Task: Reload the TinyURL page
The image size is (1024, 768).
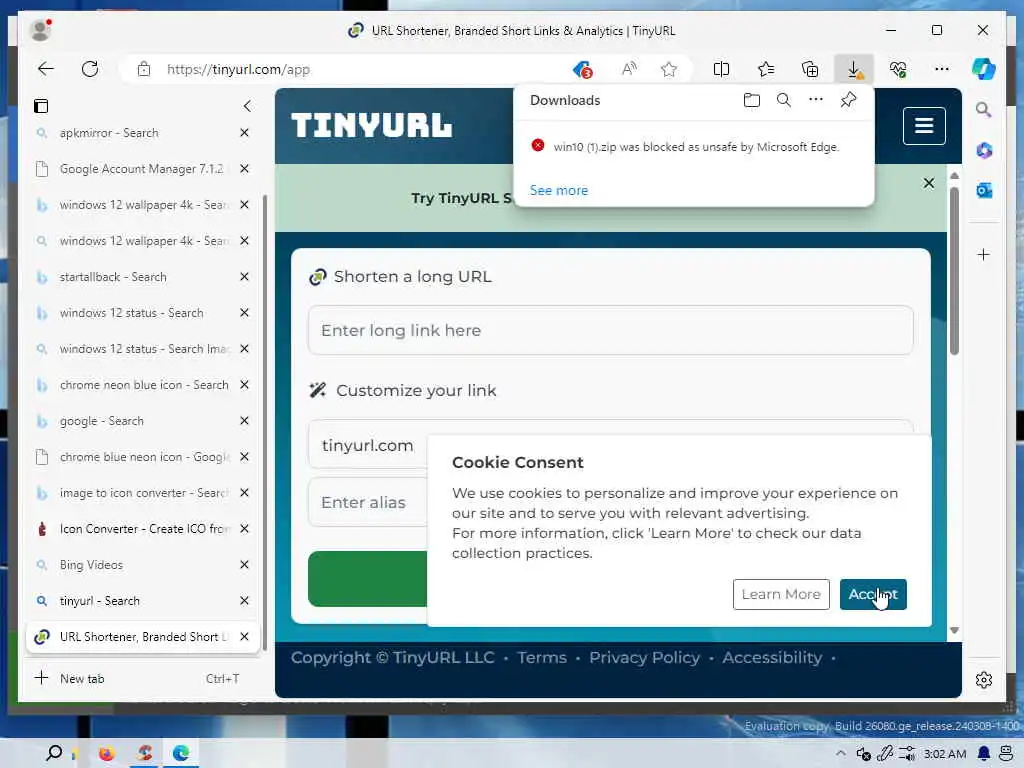Action: click(90, 69)
